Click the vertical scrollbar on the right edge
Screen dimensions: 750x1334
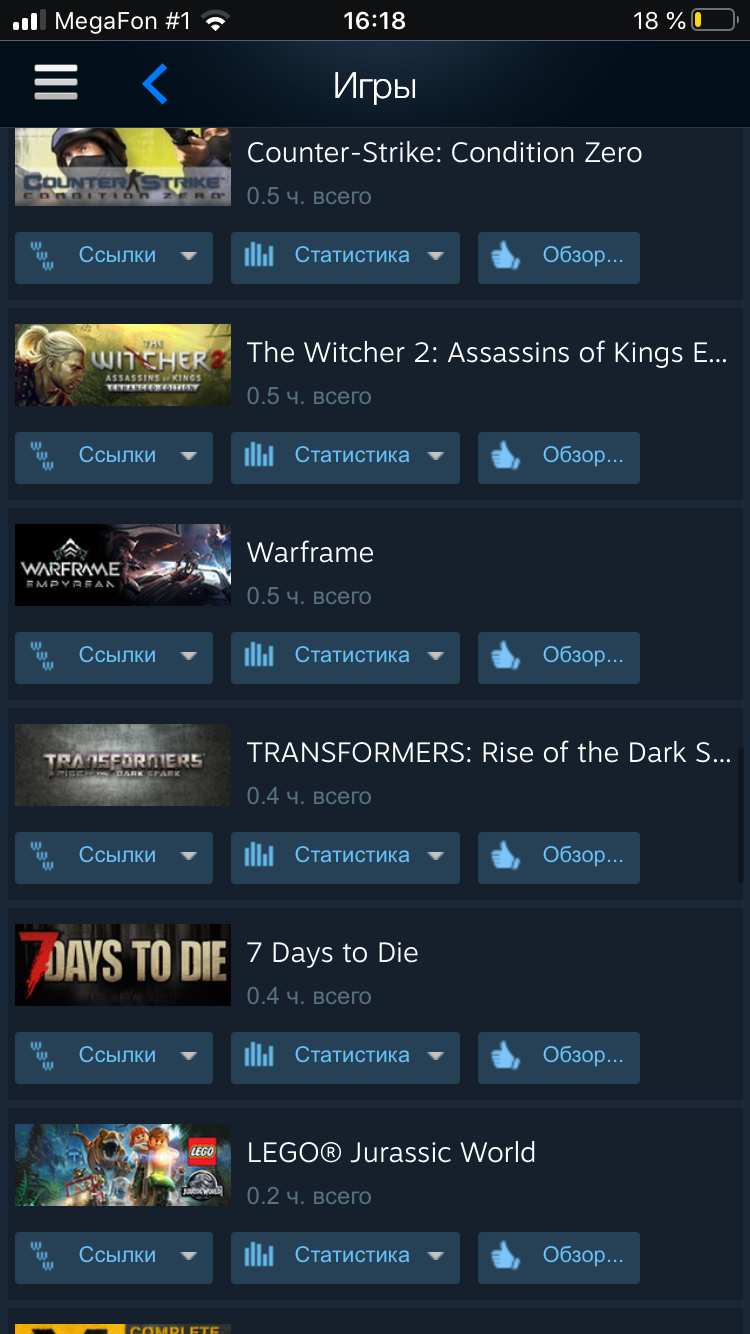coord(740,787)
